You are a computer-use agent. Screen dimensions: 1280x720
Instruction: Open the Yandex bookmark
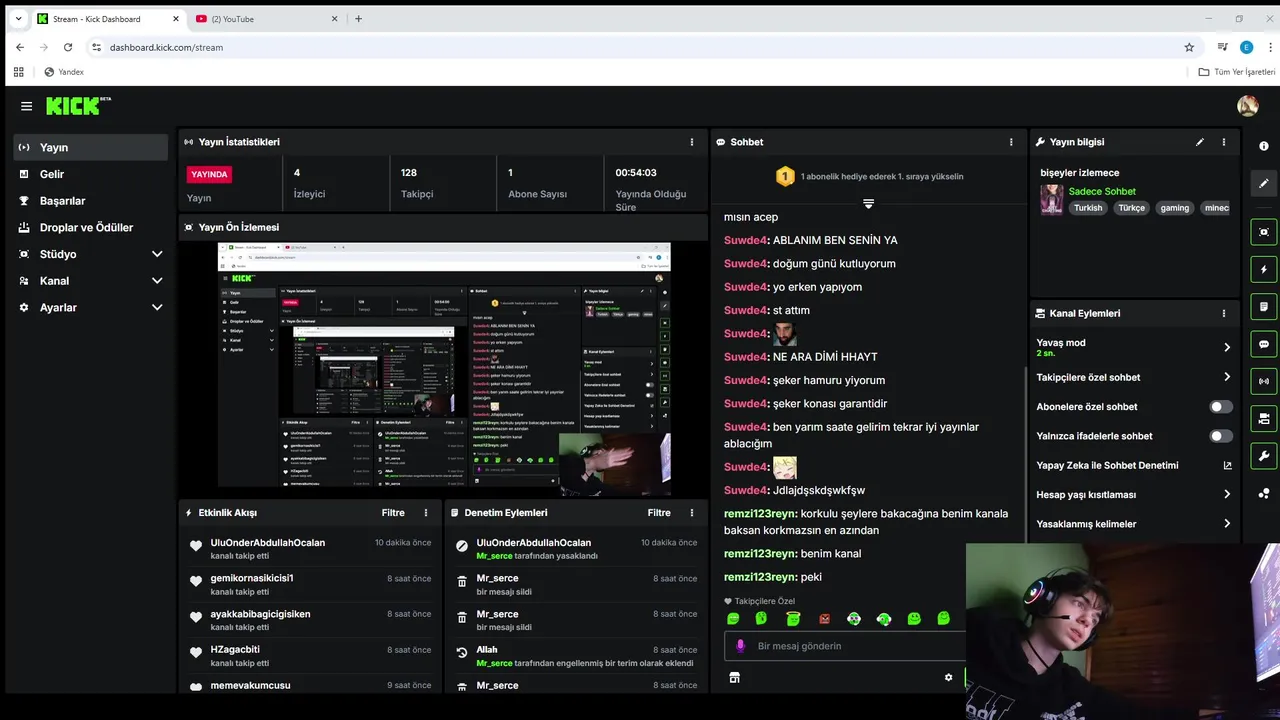tap(64, 72)
